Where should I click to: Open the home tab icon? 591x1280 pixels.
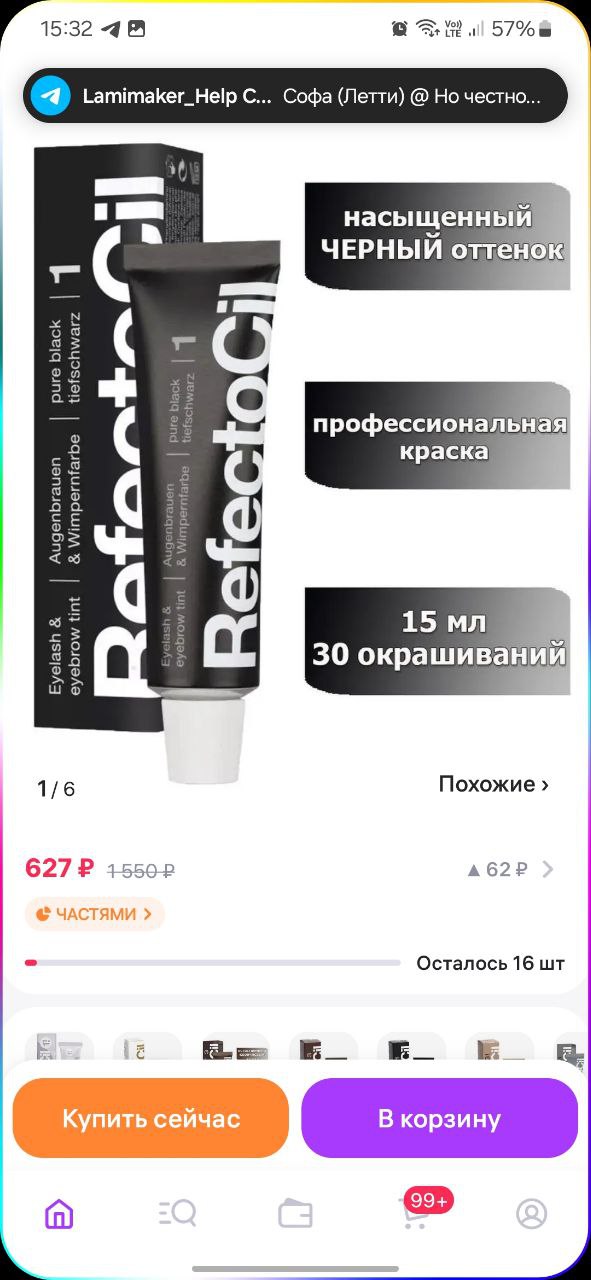59,1214
